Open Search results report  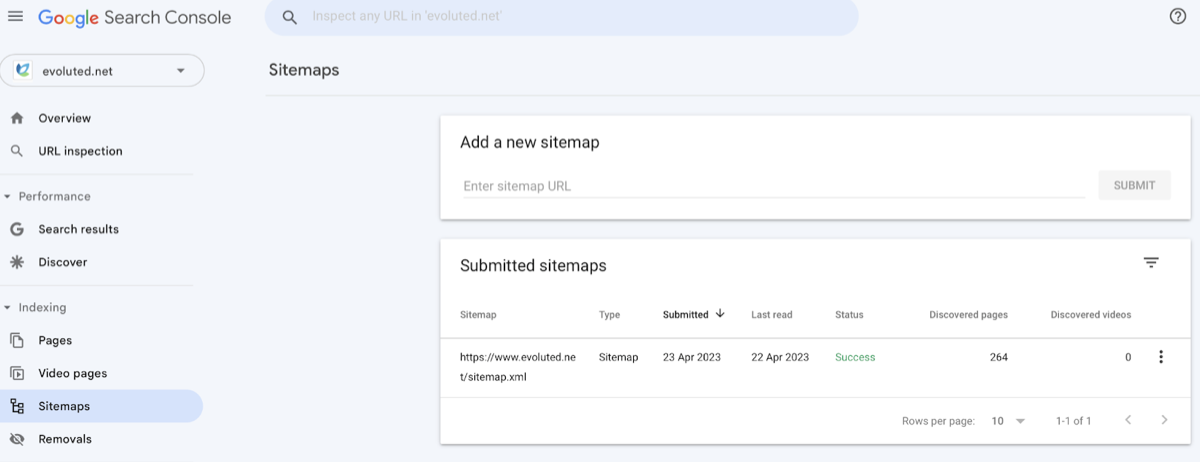[78, 229]
